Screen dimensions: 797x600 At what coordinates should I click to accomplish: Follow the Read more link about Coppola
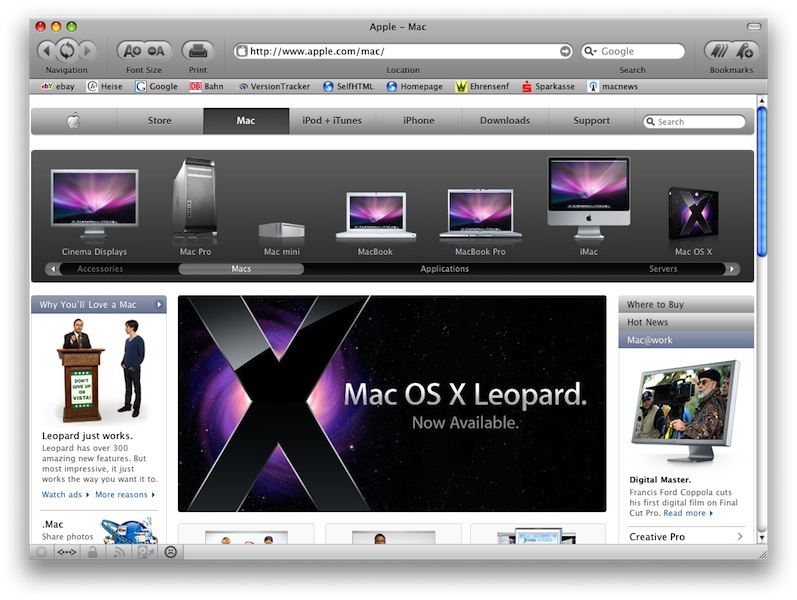tap(688, 513)
